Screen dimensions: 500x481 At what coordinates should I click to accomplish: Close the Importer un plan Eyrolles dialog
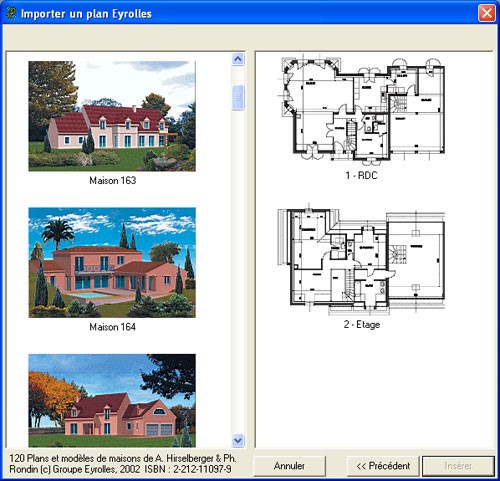pyautogui.click(x=486, y=13)
